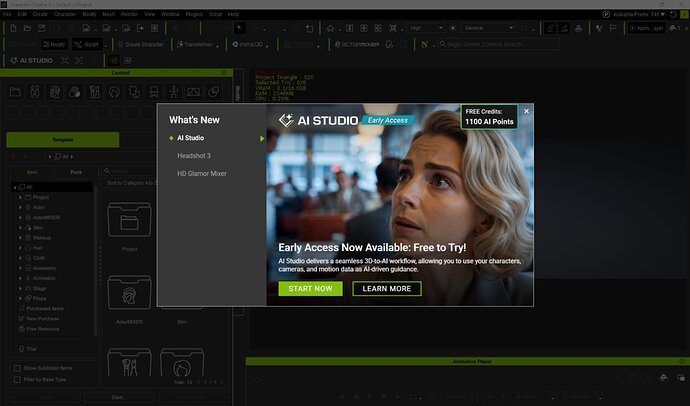The width and height of the screenshot is (690, 406).
Task: Click the Open Project folder icon
Action: tap(27, 28)
